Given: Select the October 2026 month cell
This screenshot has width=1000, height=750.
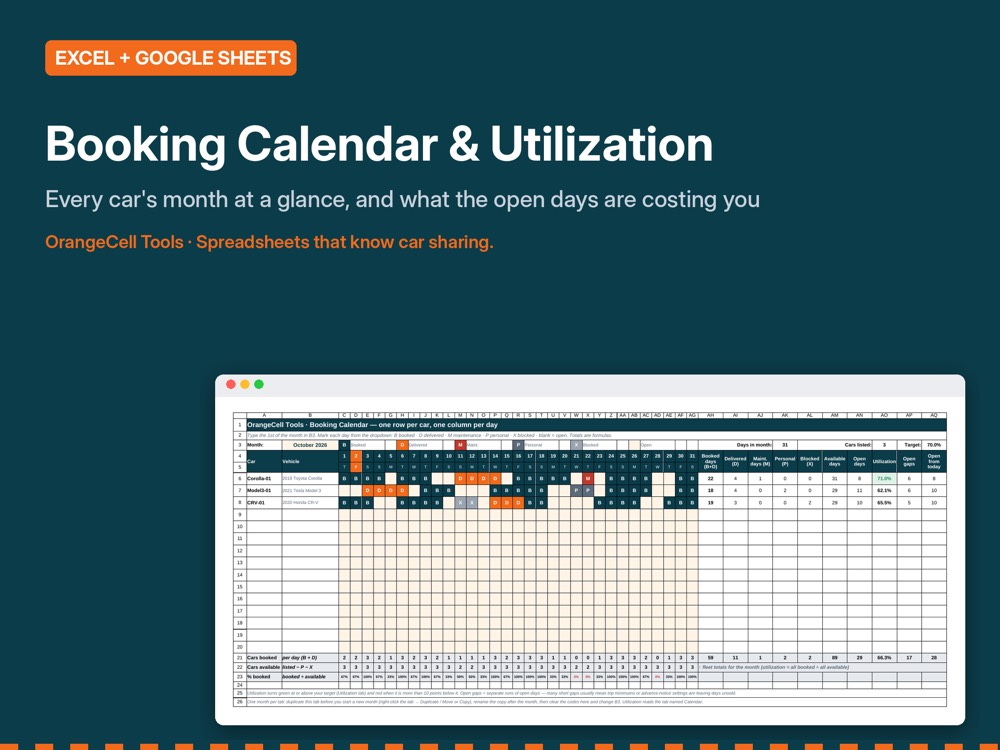Looking at the screenshot, I should [x=310, y=445].
